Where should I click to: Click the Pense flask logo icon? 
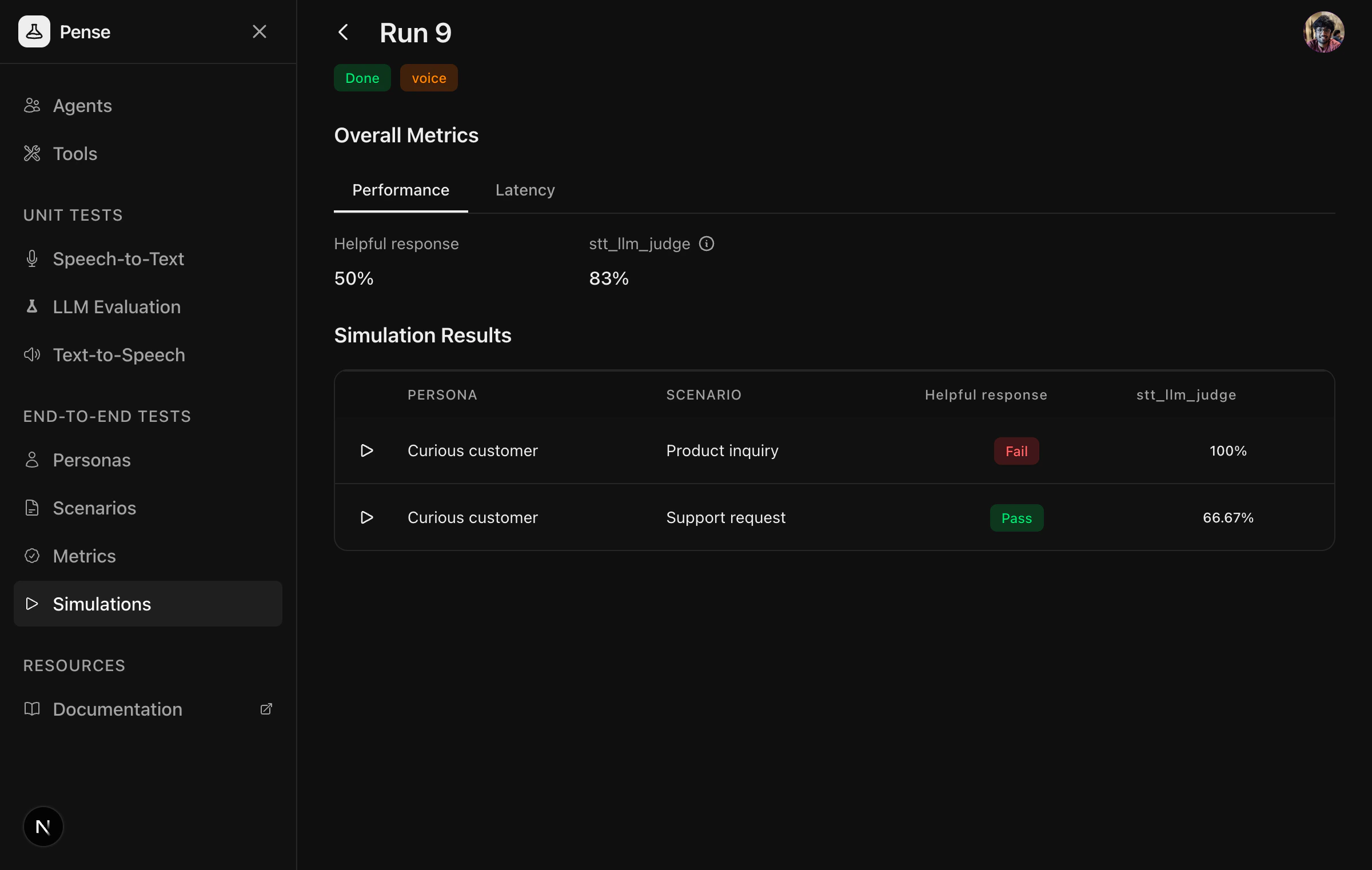(34, 32)
